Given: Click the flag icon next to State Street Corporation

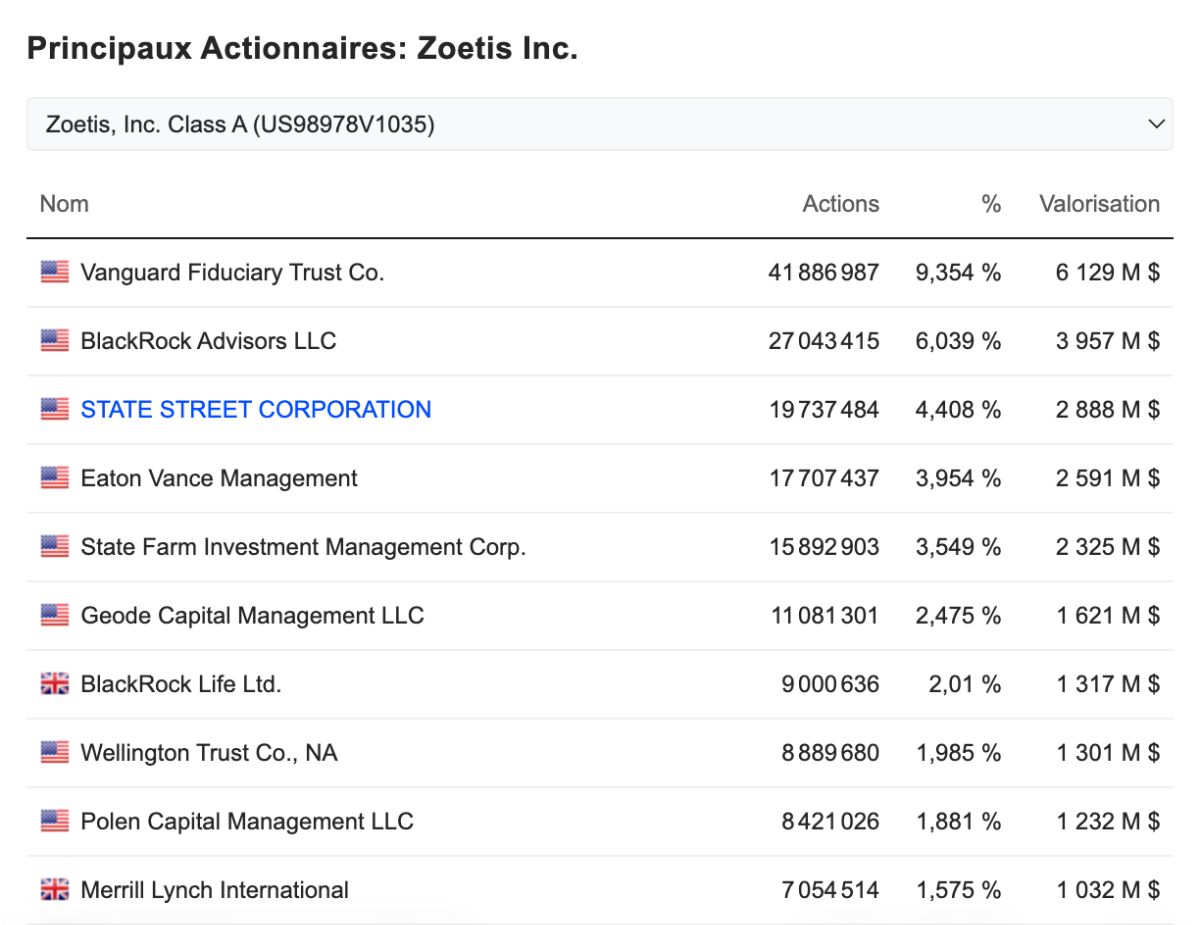Looking at the screenshot, I should (x=55, y=409).
